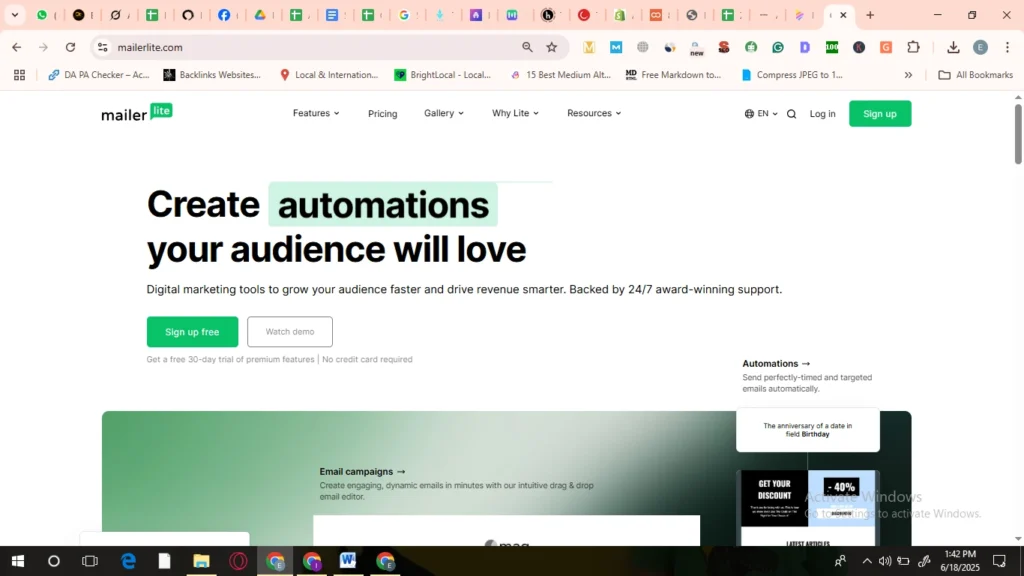The height and width of the screenshot is (576, 1024).
Task: Open the All Bookmarks folder
Action: pyautogui.click(x=976, y=75)
